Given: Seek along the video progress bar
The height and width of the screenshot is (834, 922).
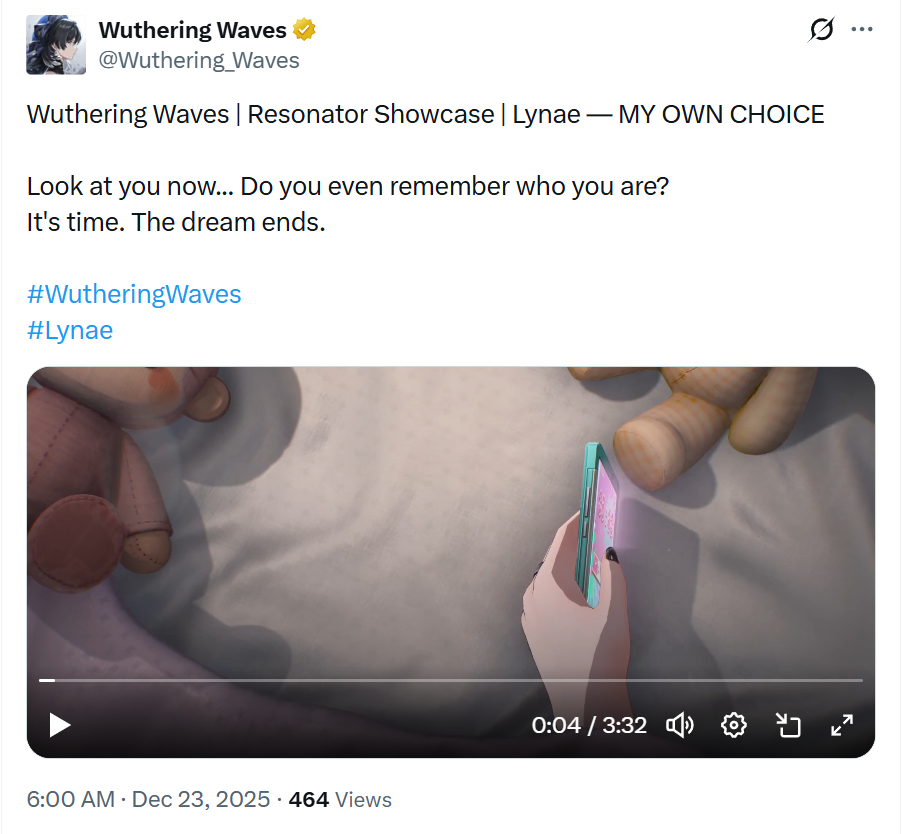Looking at the screenshot, I should point(450,680).
